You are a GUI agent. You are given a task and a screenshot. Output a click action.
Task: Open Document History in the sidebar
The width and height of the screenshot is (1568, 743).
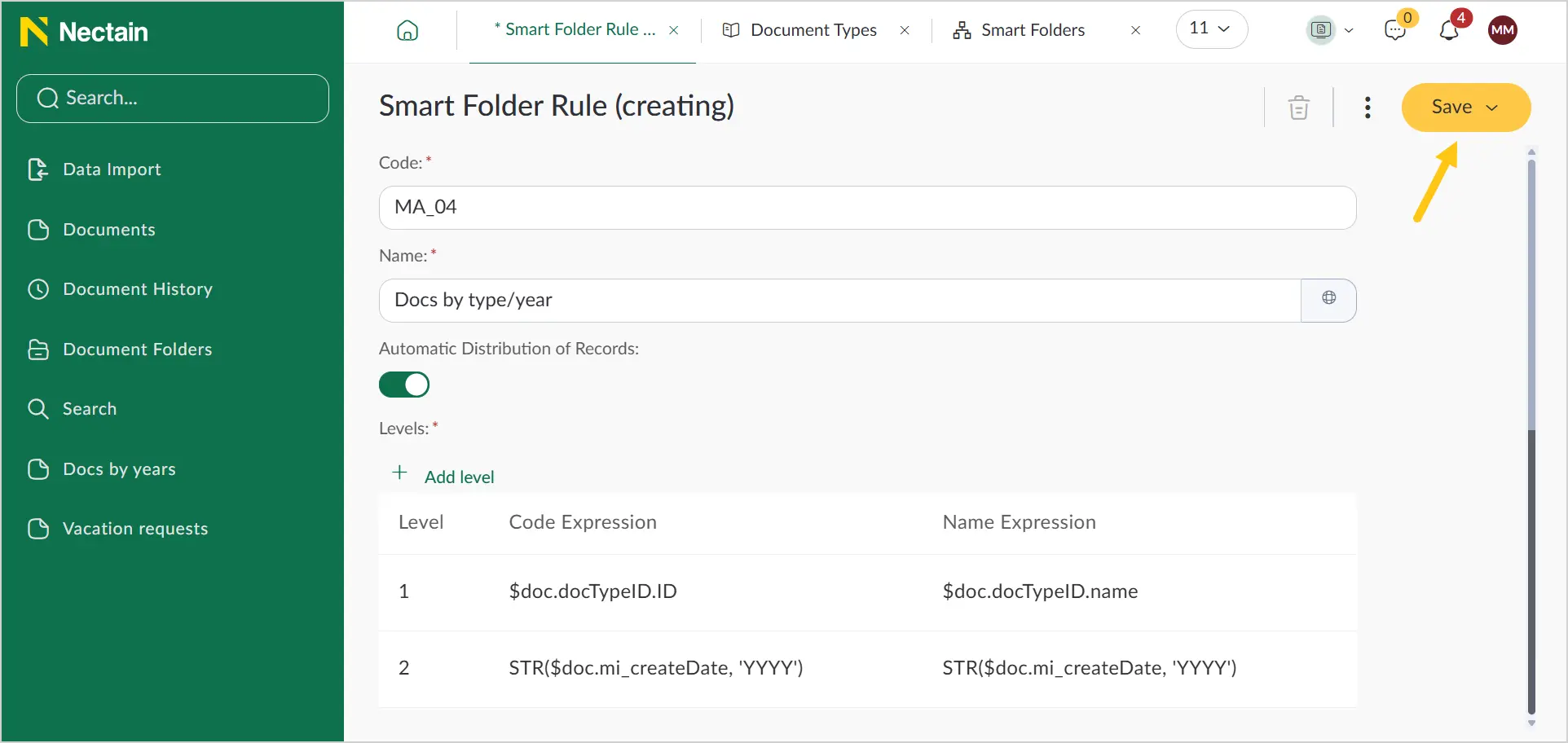[x=120, y=289]
